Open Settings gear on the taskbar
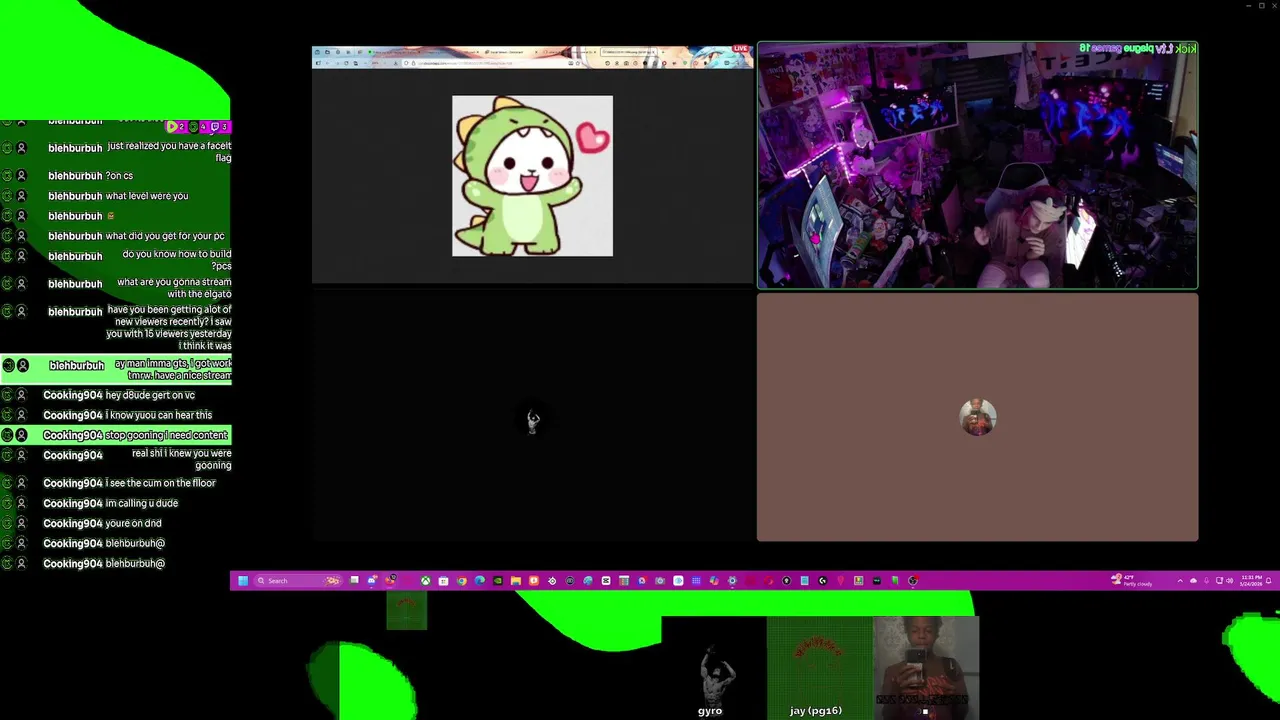1280x720 pixels. point(732,580)
